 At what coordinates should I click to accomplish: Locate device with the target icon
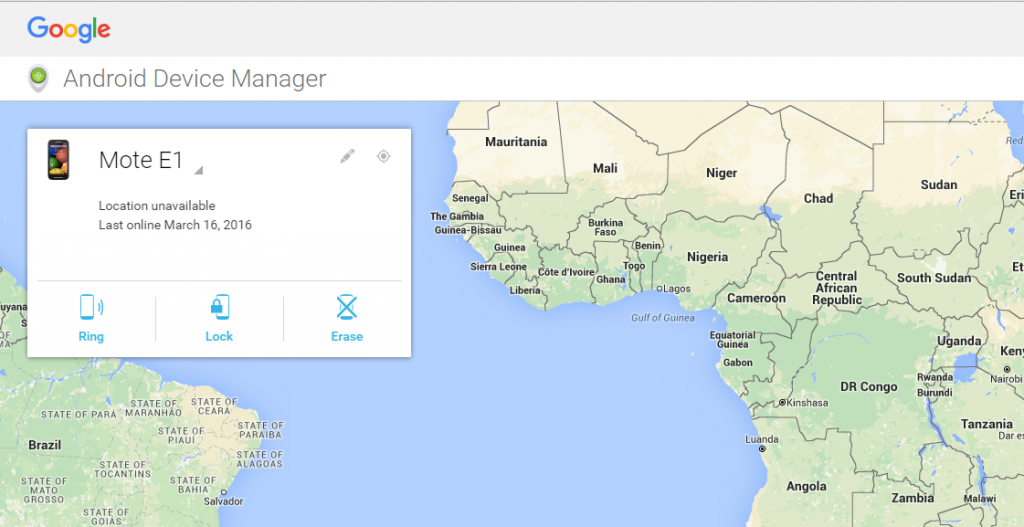[x=383, y=156]
